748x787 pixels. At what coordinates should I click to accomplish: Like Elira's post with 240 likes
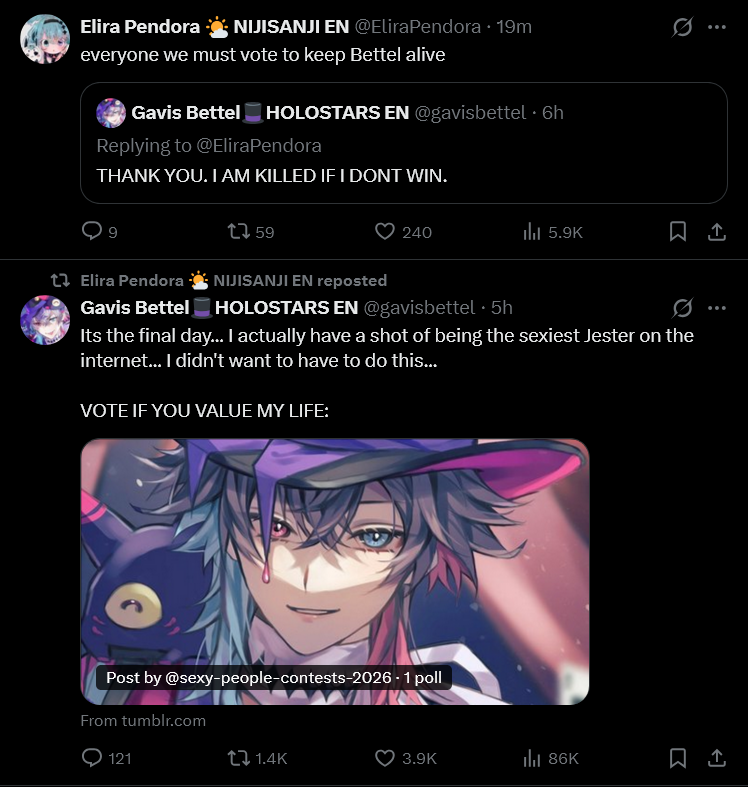403,232
